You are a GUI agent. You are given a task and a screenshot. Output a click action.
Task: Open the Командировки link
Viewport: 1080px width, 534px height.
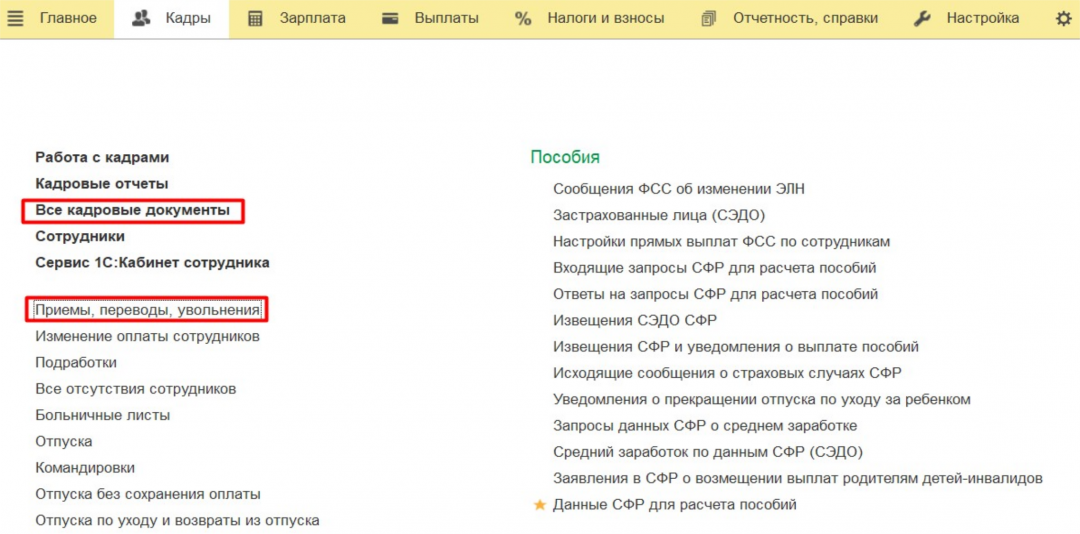tap(85, 468)
